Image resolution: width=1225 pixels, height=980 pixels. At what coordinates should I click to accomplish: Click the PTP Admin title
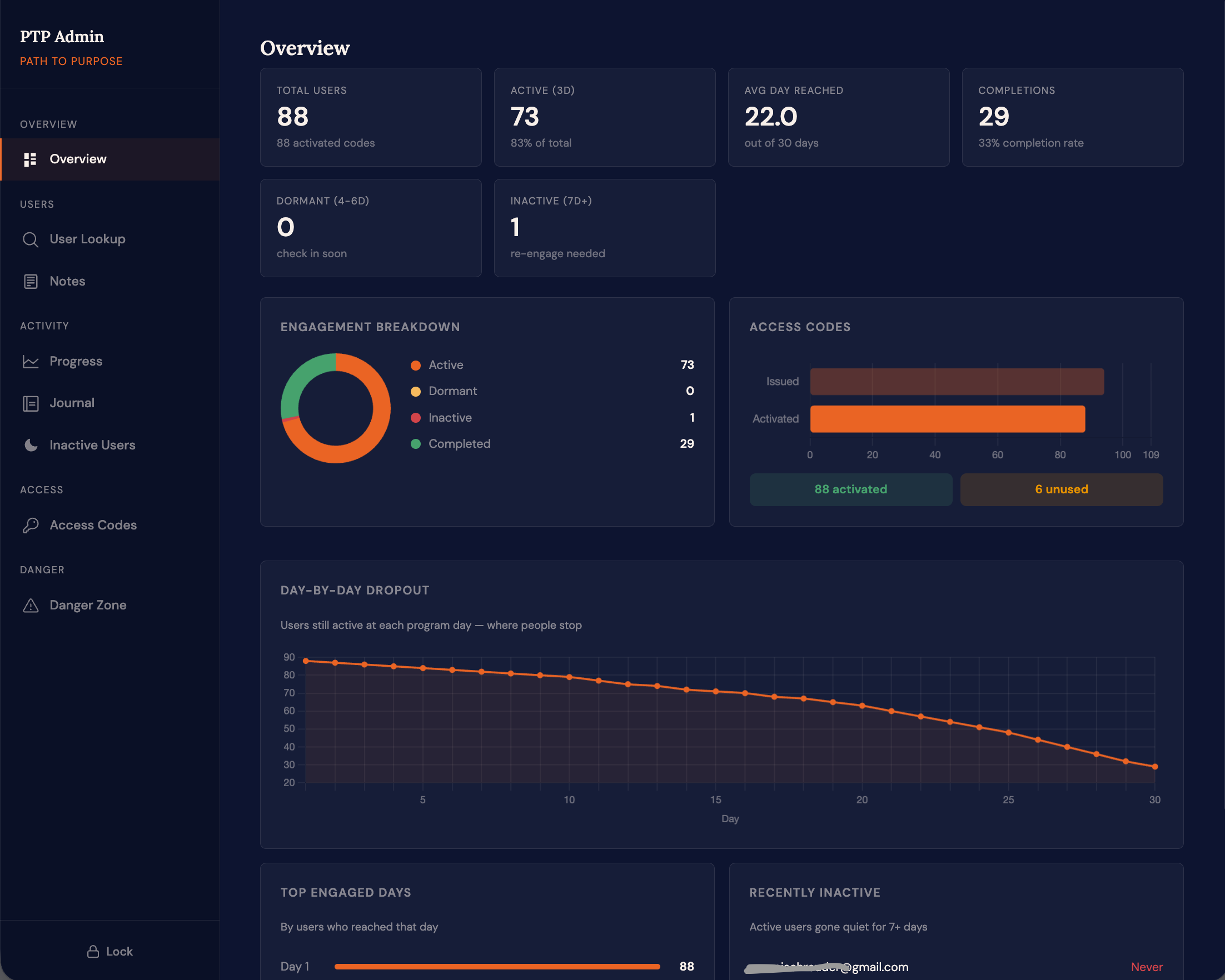pos(62,37)
